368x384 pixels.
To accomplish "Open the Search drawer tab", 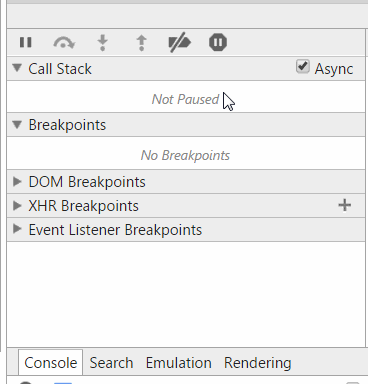I will tap(111, 363).
